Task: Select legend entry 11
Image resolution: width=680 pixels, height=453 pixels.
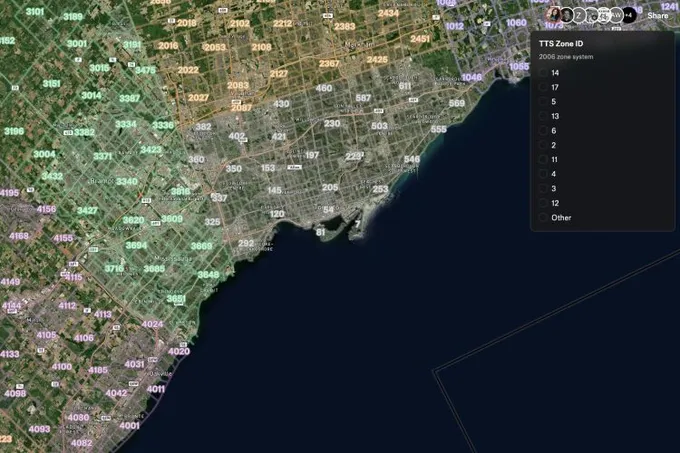Action: pyautogui.click(x=549, y=160)
